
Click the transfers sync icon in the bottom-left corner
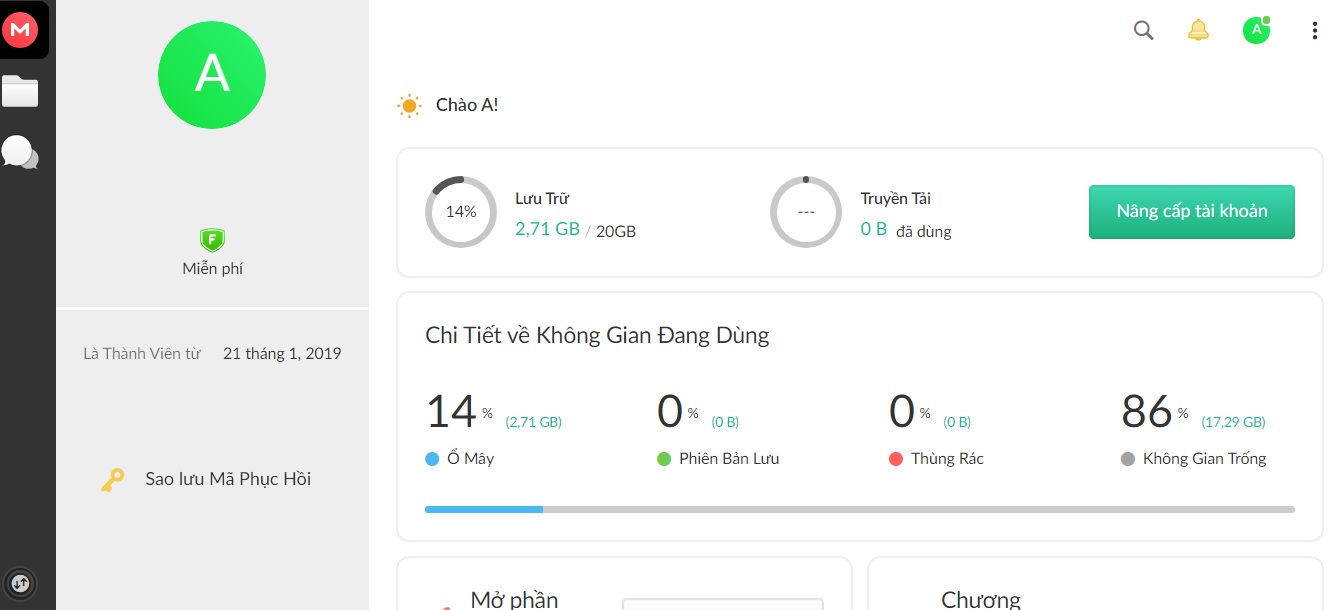tap(20, 583)
